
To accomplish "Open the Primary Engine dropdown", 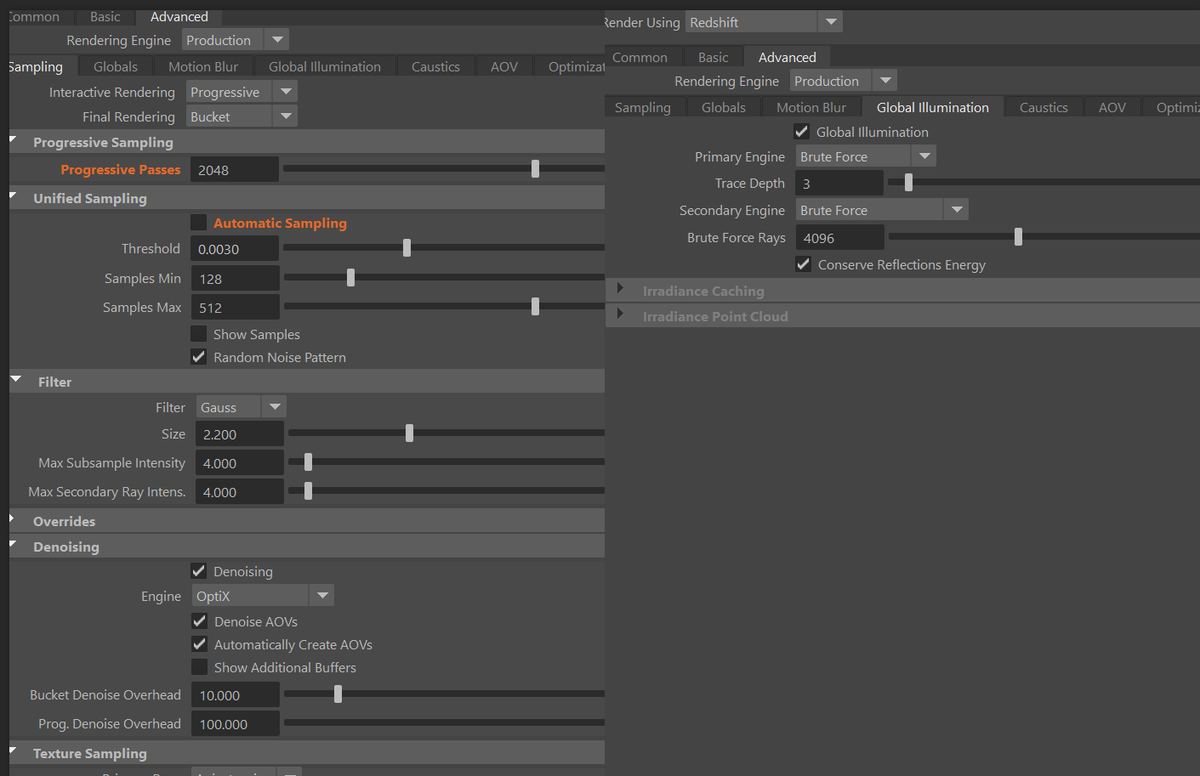I will [x=866, y=156].
